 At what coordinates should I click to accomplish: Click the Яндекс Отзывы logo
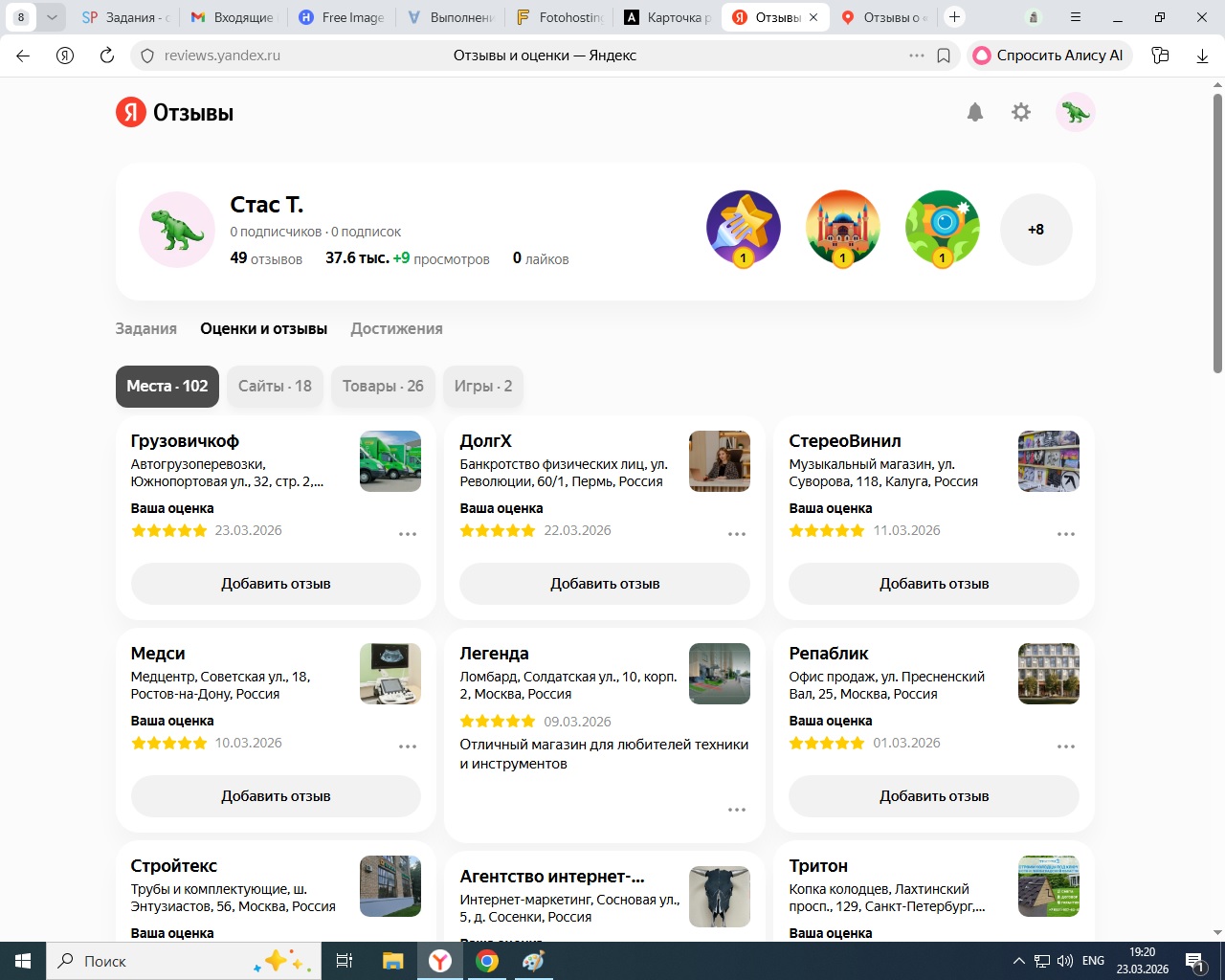(x=175, y=113)
